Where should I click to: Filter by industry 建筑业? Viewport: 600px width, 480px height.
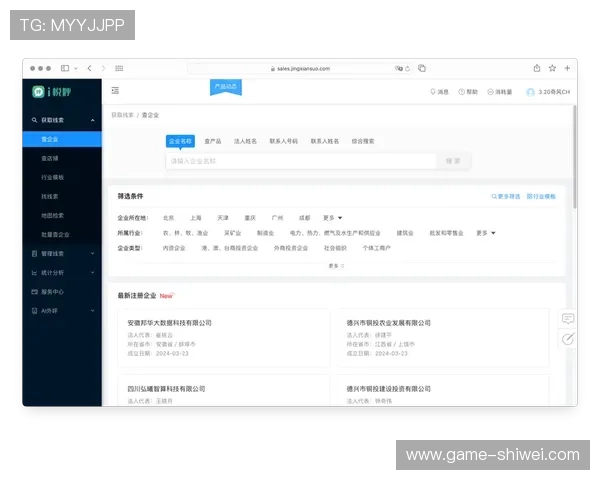(405, 233)
